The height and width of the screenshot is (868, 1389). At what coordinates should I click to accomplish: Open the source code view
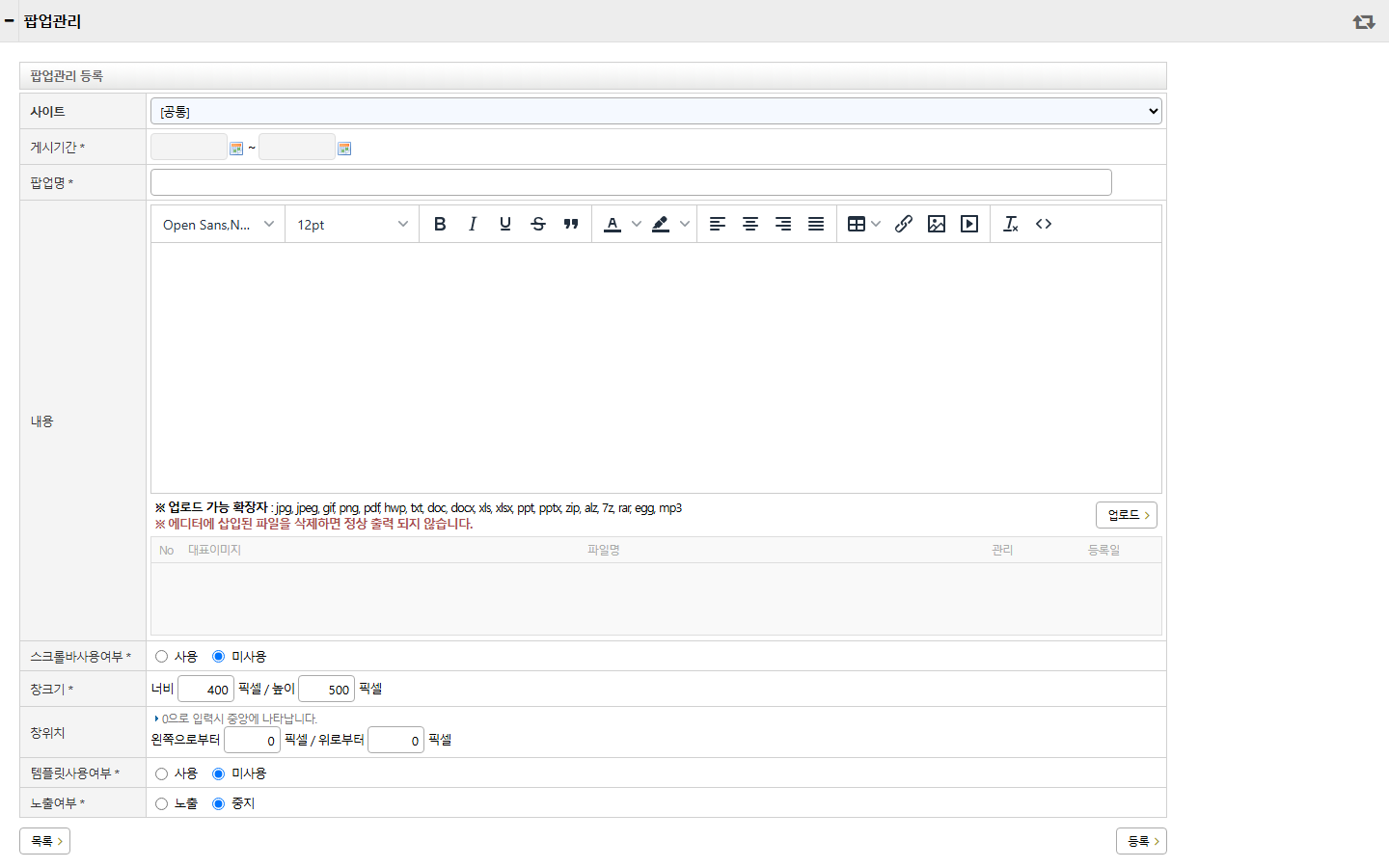click(1044, 224)
